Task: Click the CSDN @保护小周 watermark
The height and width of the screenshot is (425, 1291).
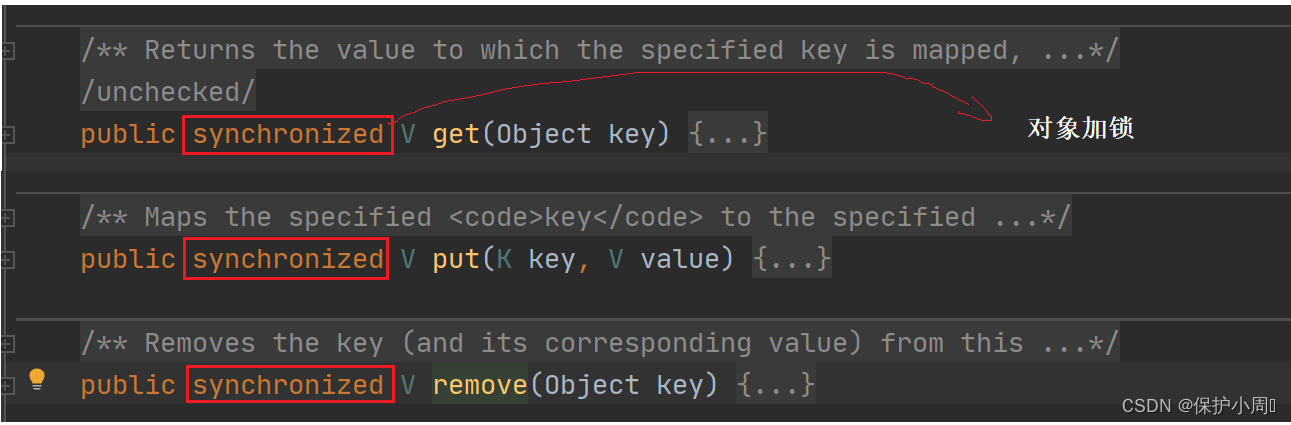Action: 1199,405
